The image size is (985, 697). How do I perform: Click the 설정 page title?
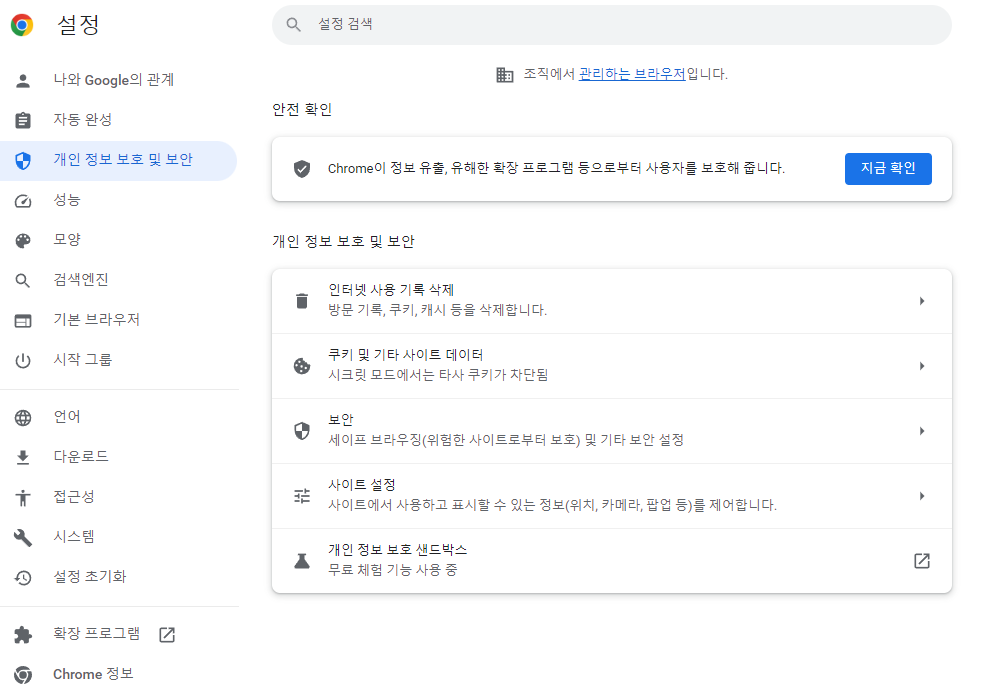79,25
